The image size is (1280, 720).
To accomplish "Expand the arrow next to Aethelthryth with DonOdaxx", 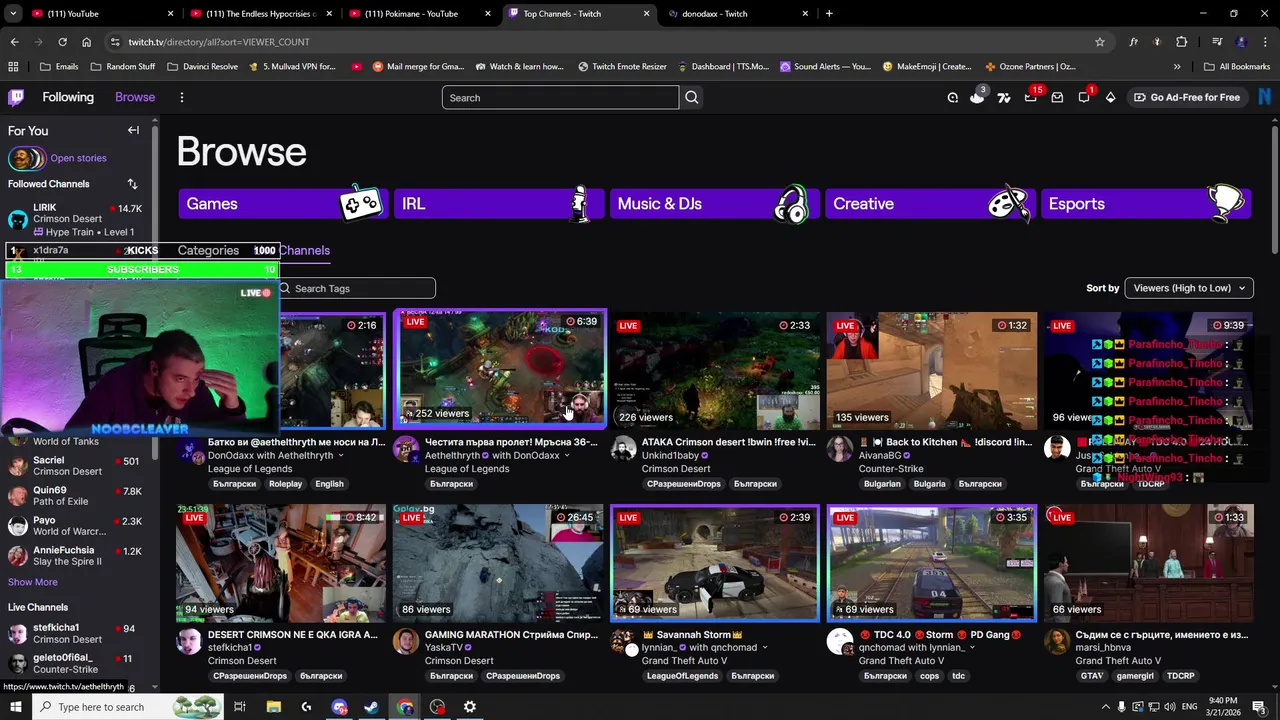I will click(567, 456).
